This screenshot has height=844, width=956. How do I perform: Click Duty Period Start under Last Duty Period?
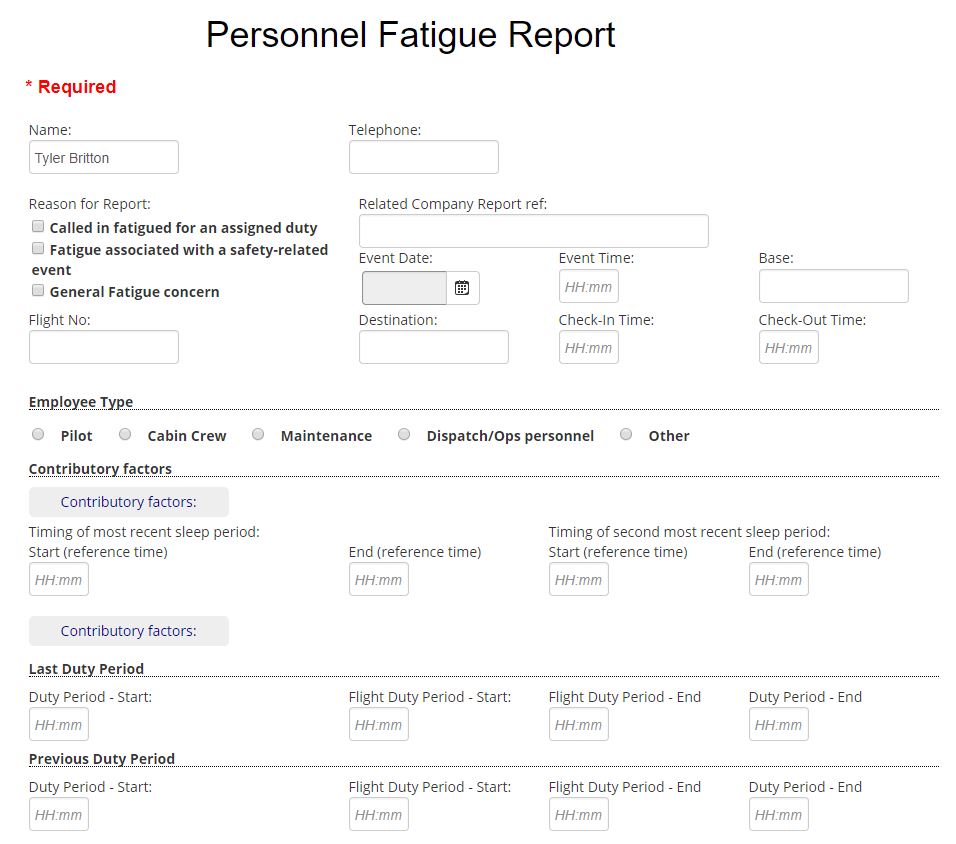pyautogui.click(x=58, y=724)
